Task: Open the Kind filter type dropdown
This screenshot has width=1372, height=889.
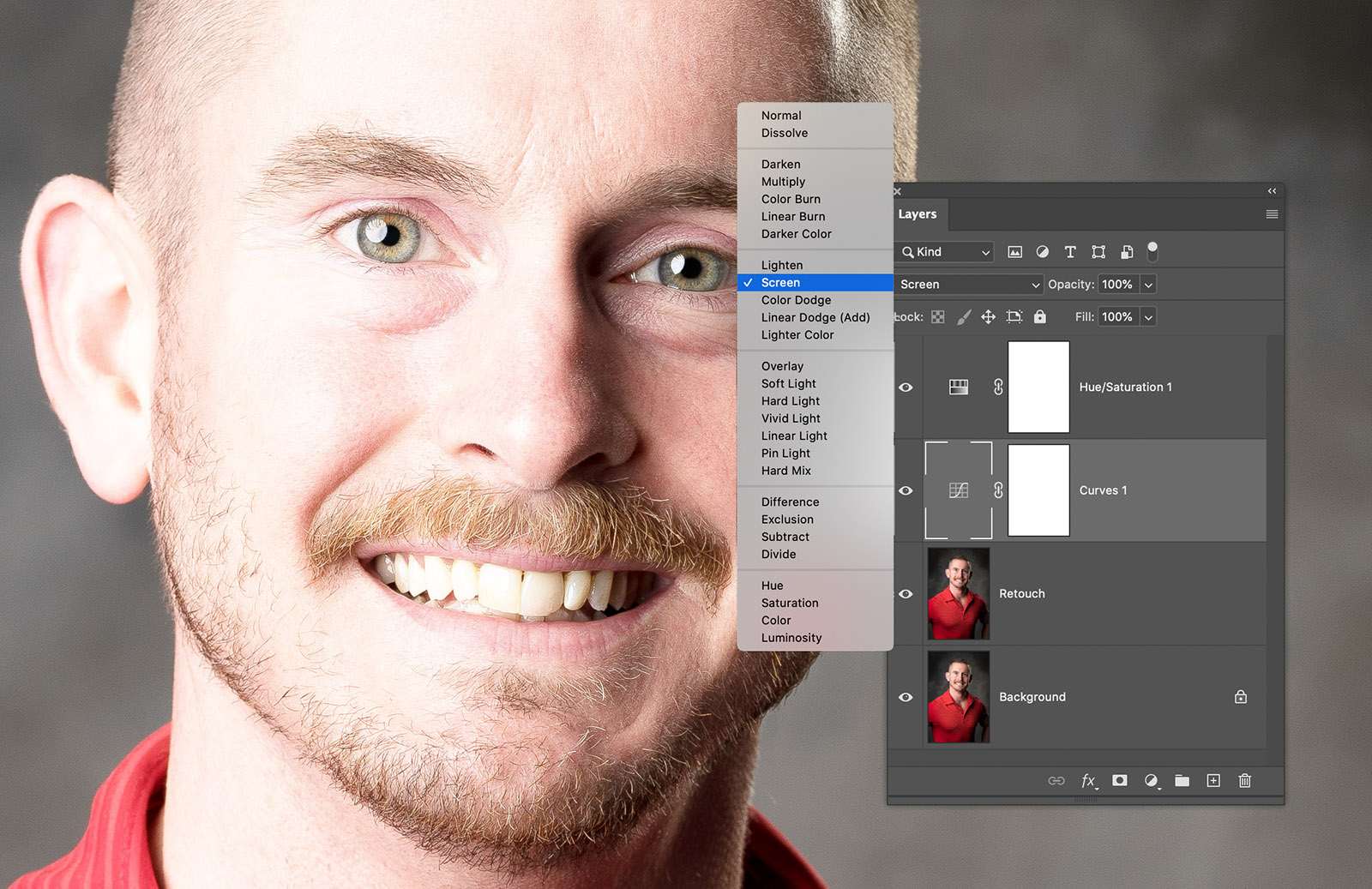Action: click(945, 252)
